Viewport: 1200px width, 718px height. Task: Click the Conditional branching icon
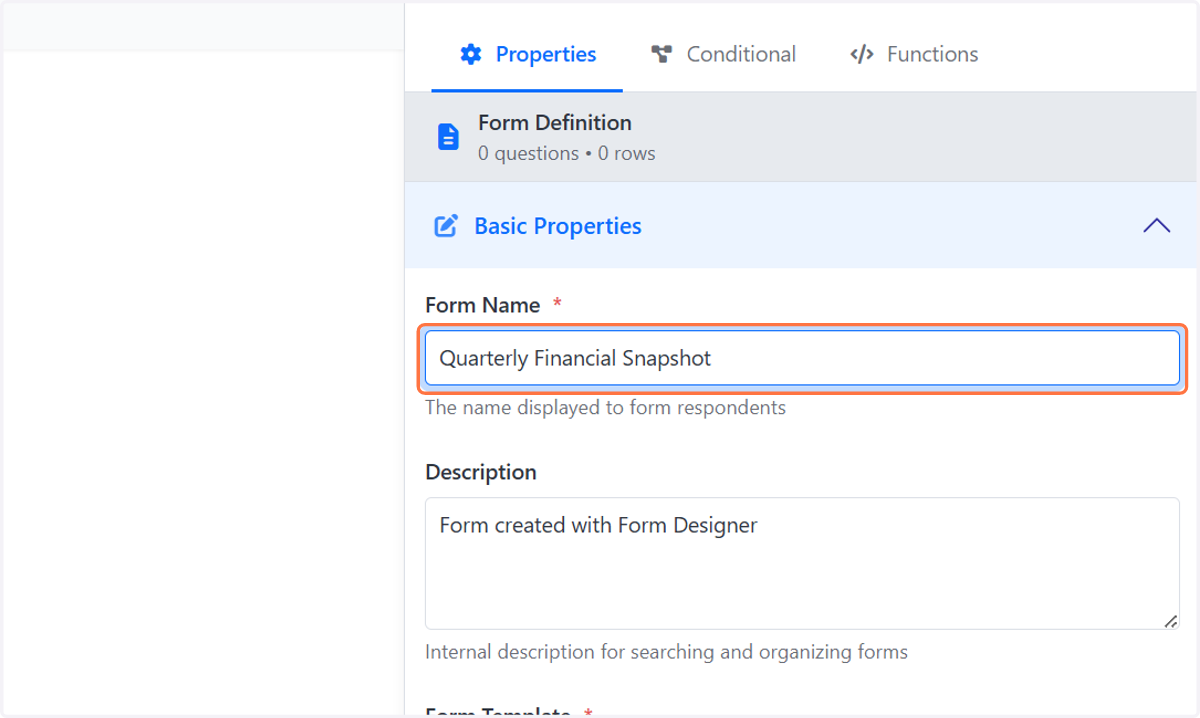pos(661,54)
